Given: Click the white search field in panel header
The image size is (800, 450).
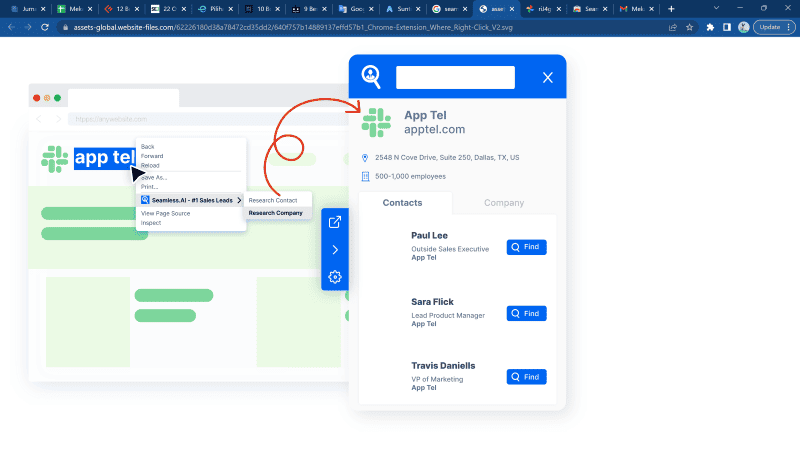Looking at the screenshot, I should point(455,77).
